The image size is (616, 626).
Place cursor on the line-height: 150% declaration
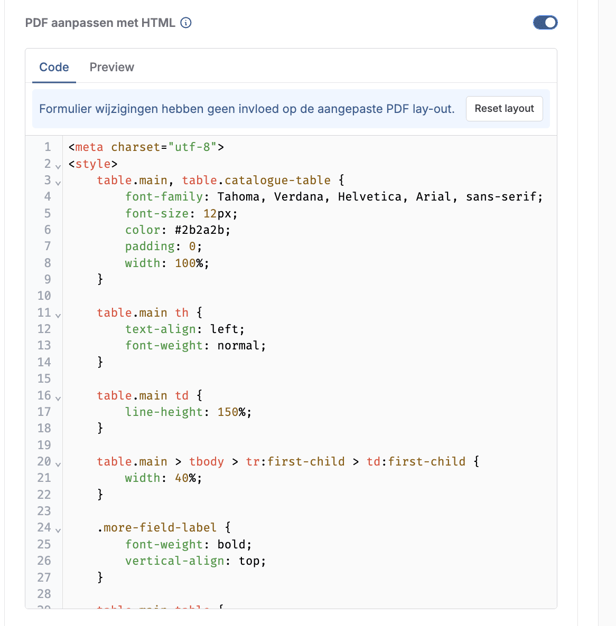click(x=187, y=412)
